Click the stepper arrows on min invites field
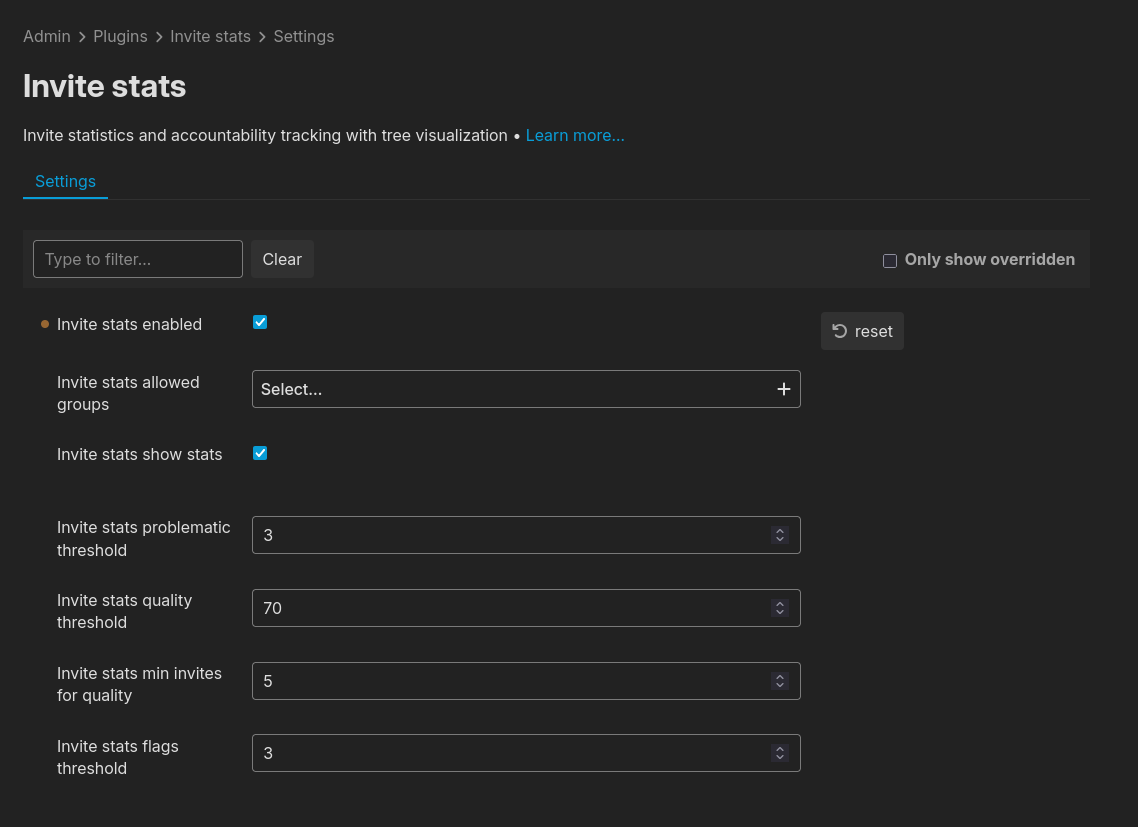1138x827 pixels. pos(780,681)
